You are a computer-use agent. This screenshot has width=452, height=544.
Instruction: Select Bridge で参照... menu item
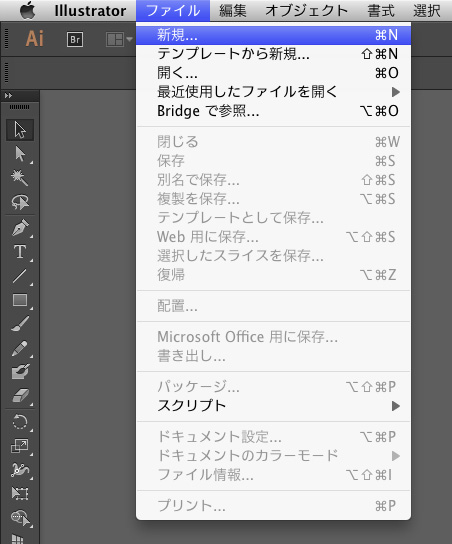(x=273, y=111)
